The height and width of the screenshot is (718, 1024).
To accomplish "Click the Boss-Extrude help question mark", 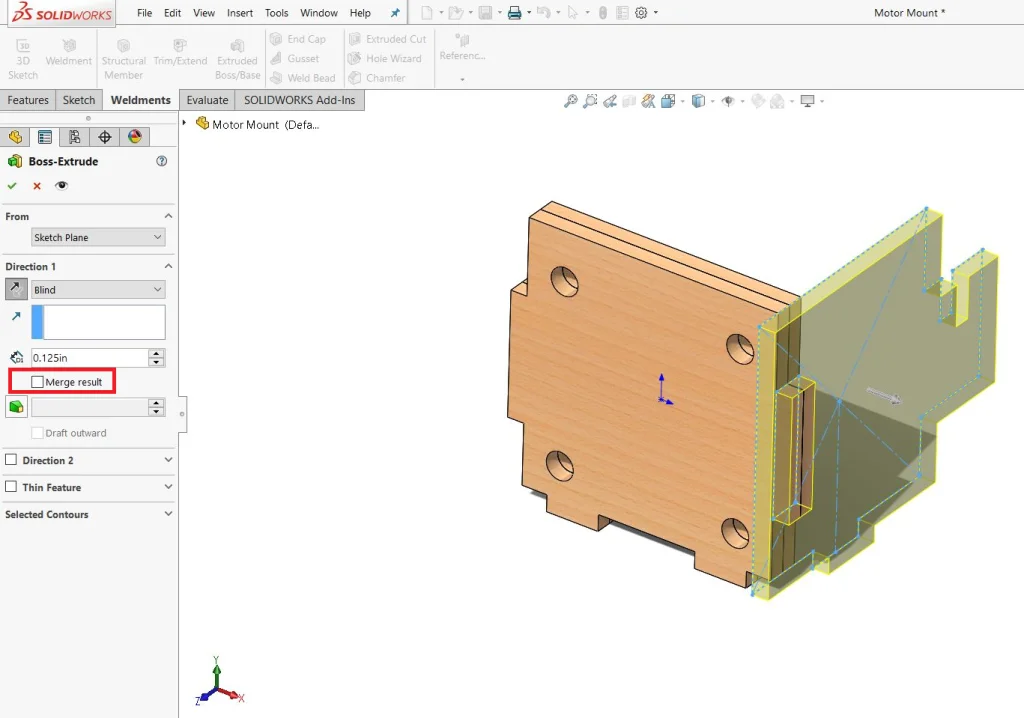I will point(162,161).
